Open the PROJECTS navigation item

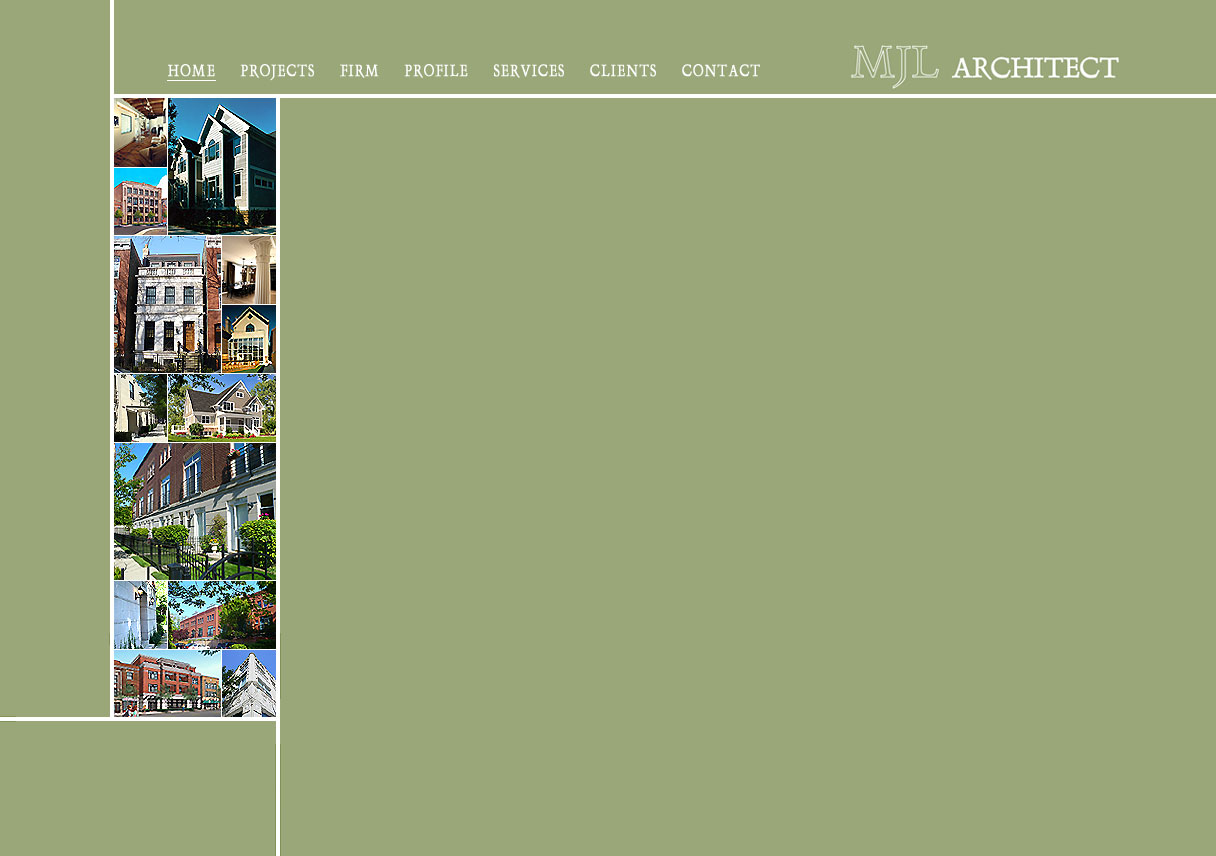tap(278, 71)
